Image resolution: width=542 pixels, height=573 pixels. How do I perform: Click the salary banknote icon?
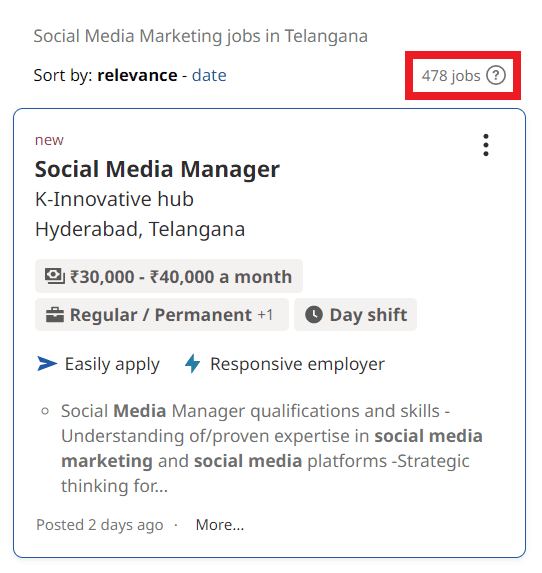tap(55, 276)
